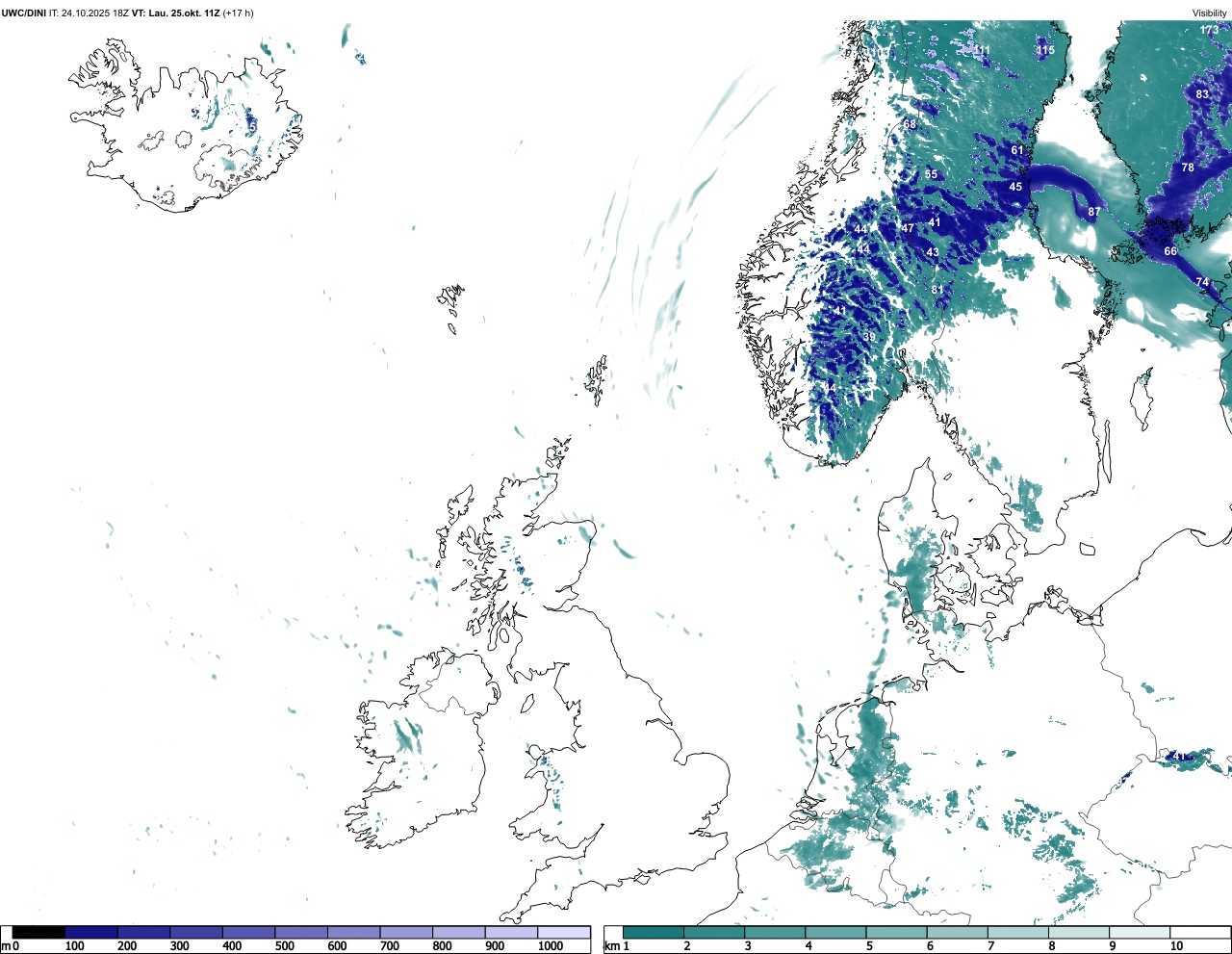Click the '83' visibility value over Finland
The width and height of the screenshot is (1232, 954).
click(x=1202, y=94)
